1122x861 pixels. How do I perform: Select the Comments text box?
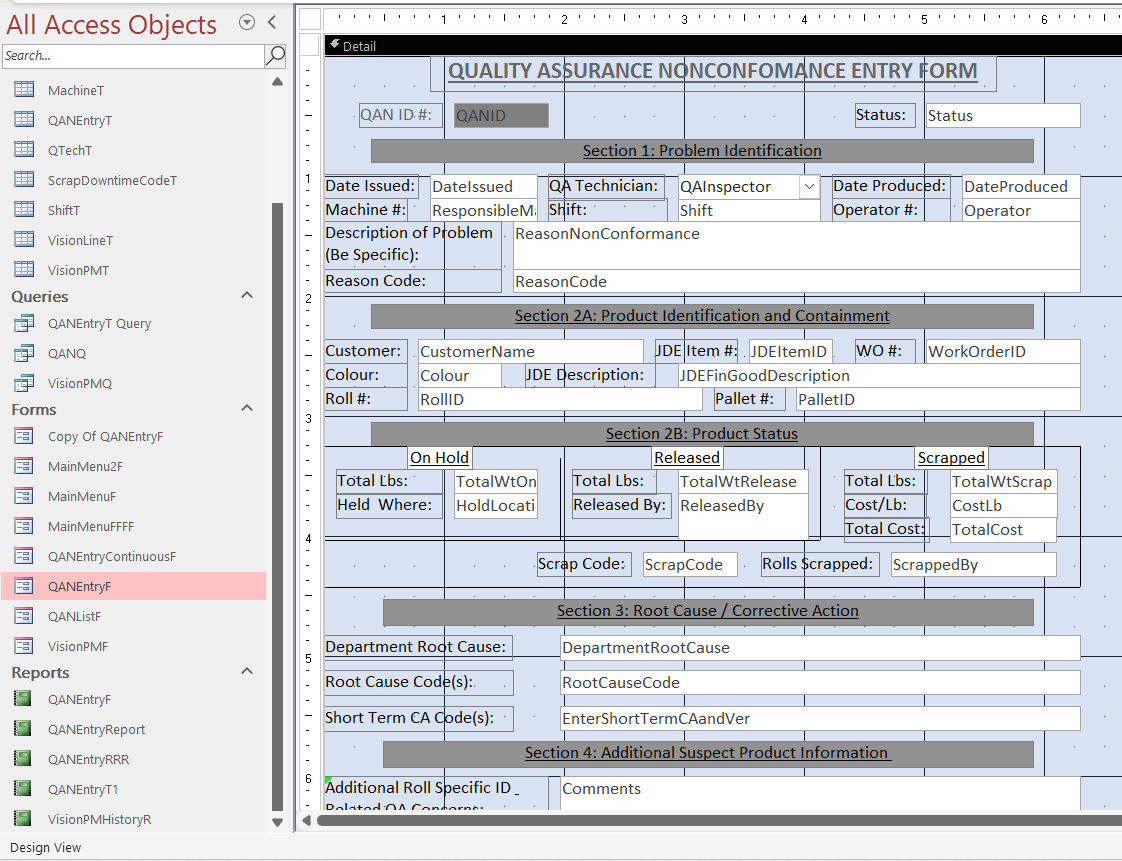(820, 793)
